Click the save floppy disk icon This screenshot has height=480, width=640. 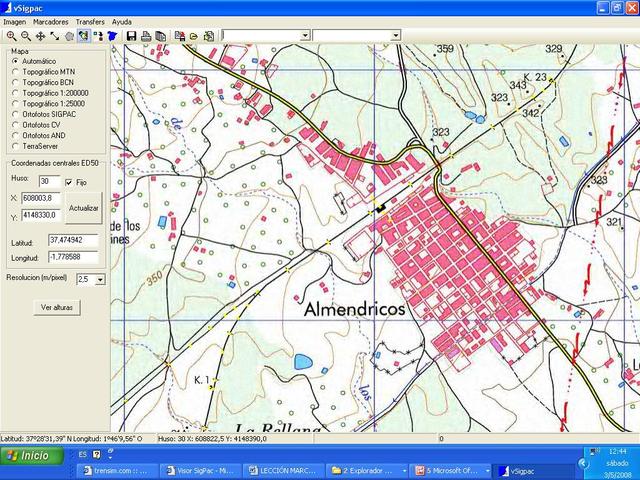click(131, 36)
